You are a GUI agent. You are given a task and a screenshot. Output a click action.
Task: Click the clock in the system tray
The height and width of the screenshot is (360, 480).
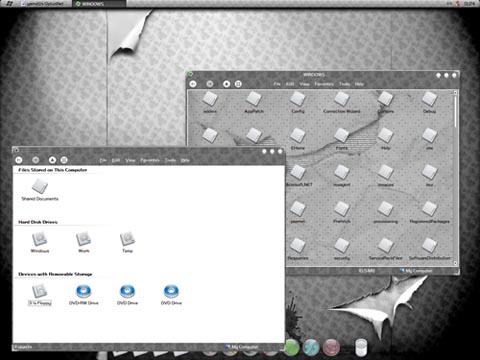point(469,3)
